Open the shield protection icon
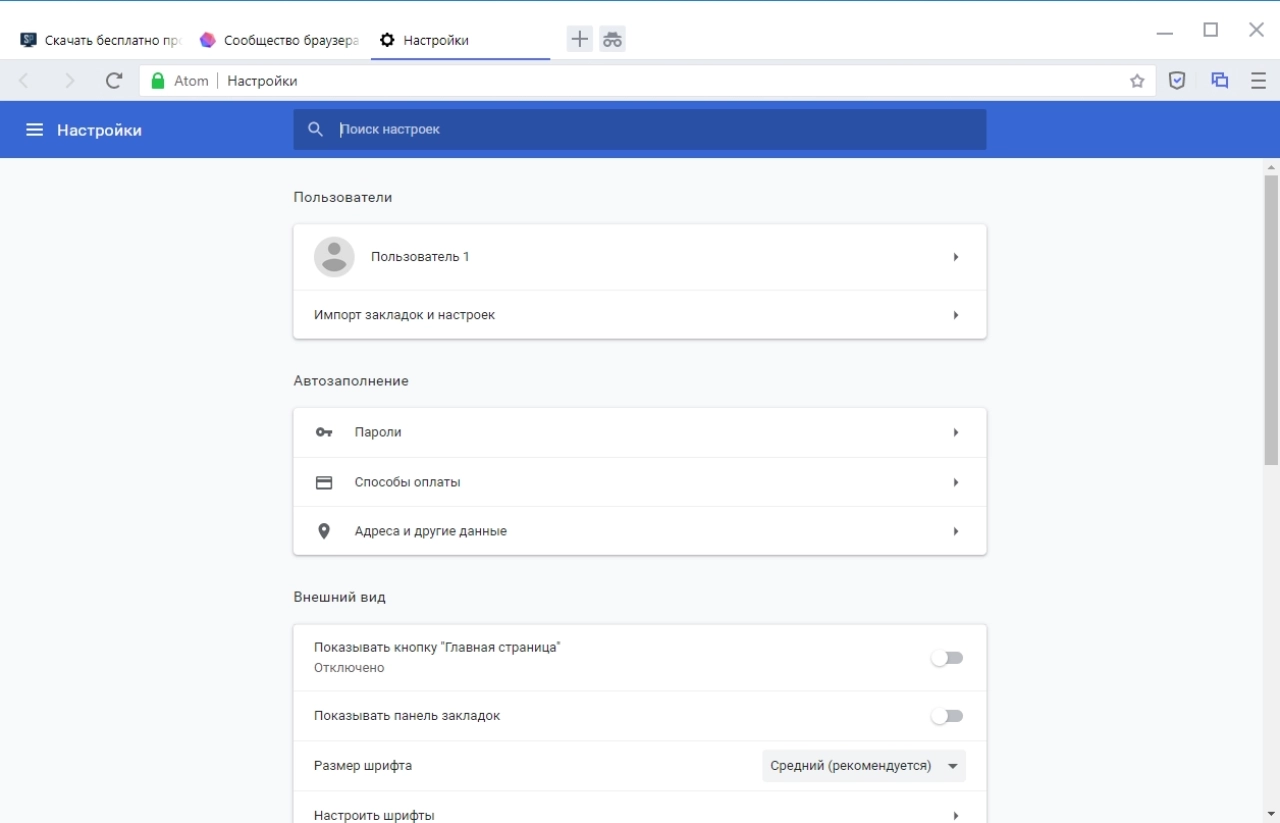1280x823 pixels. [x=1177, y=81]
